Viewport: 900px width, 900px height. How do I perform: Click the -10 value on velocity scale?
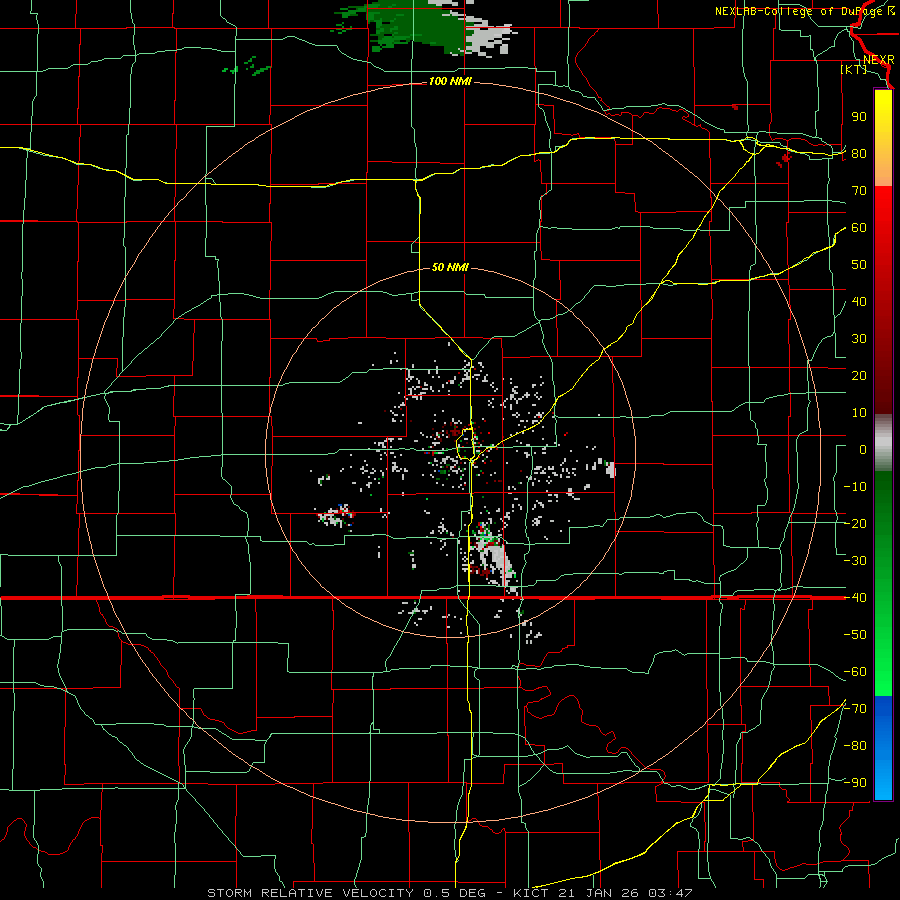coord(855,487)
